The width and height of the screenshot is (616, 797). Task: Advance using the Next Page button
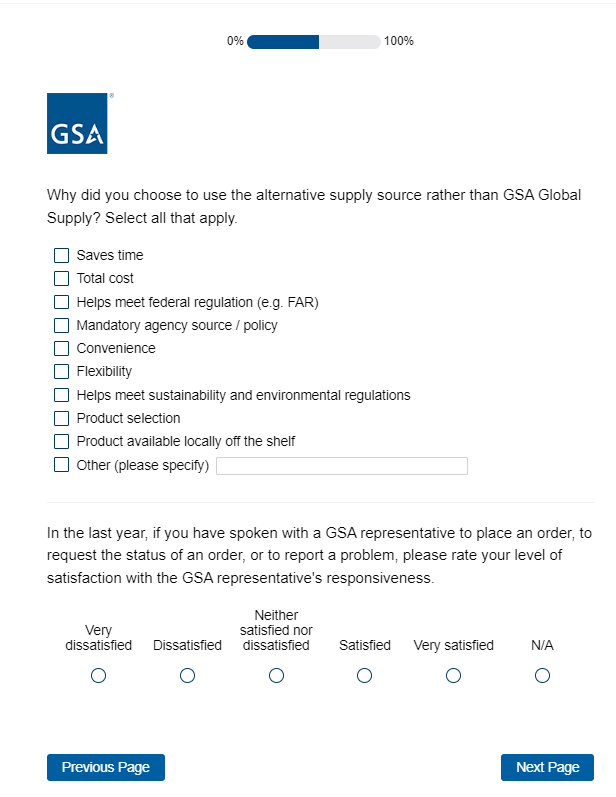click(x=547, y=767)
